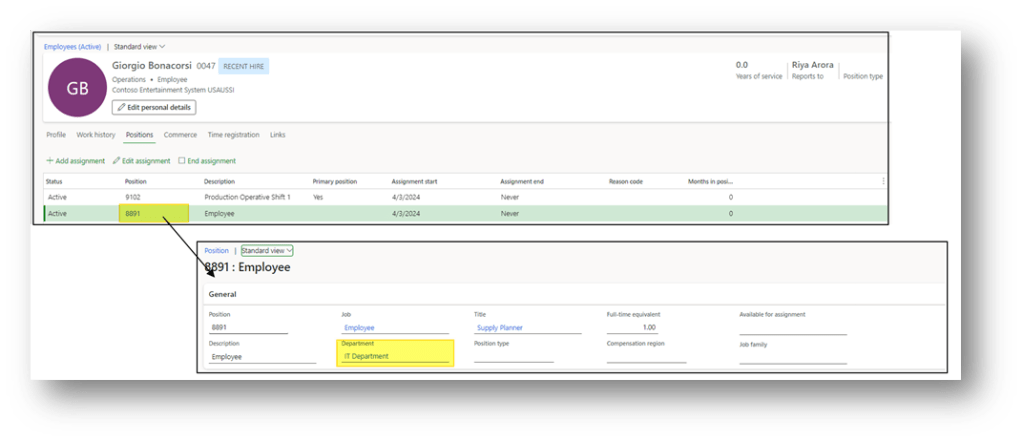Open the Time registration tab
Image resolution: width=1023 pixels, height=442 pixels.
(233, 134)
